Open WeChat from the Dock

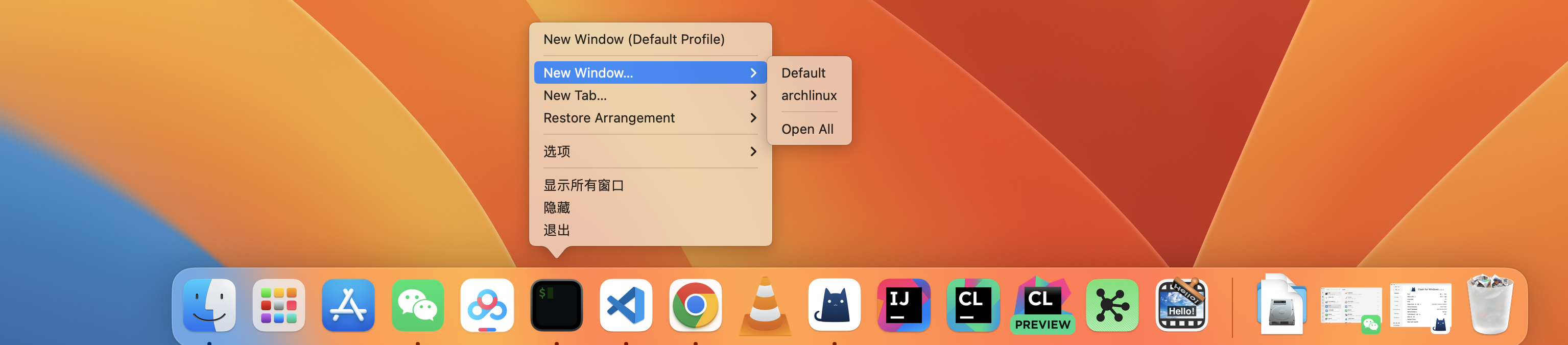[418, 306]
